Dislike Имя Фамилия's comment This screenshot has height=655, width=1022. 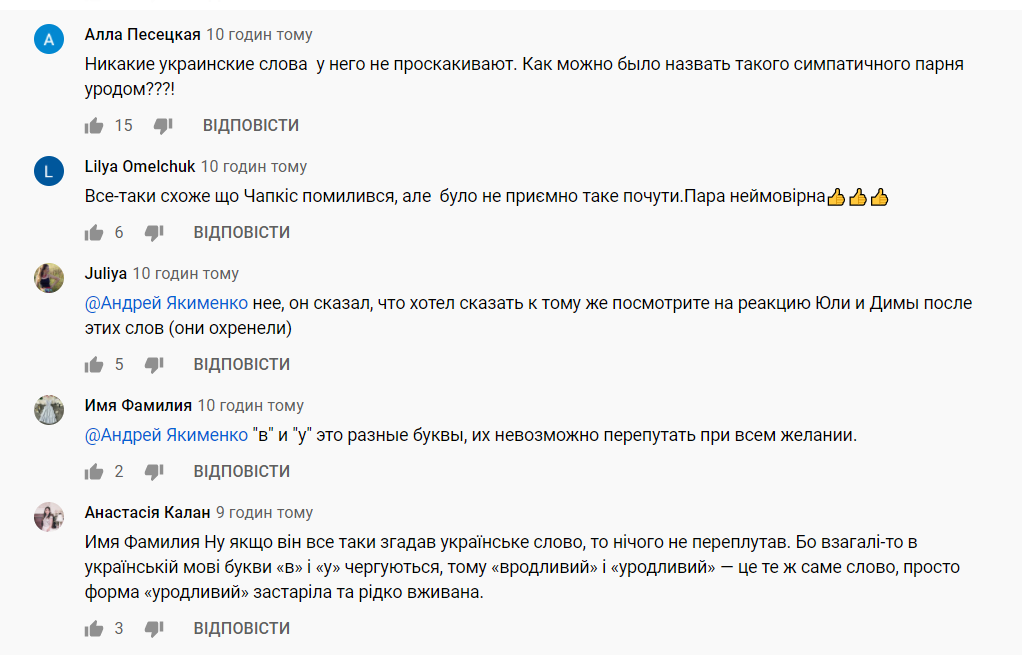[154, 472]
